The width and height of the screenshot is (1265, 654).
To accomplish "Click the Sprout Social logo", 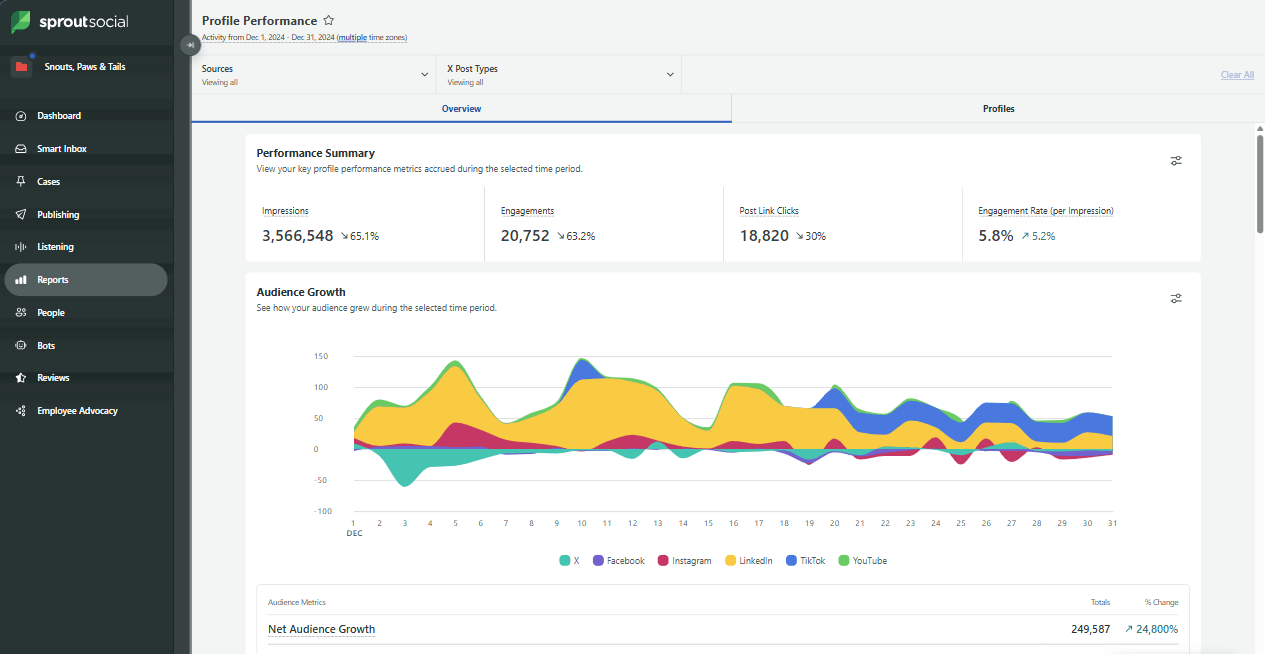I will 70,21.
